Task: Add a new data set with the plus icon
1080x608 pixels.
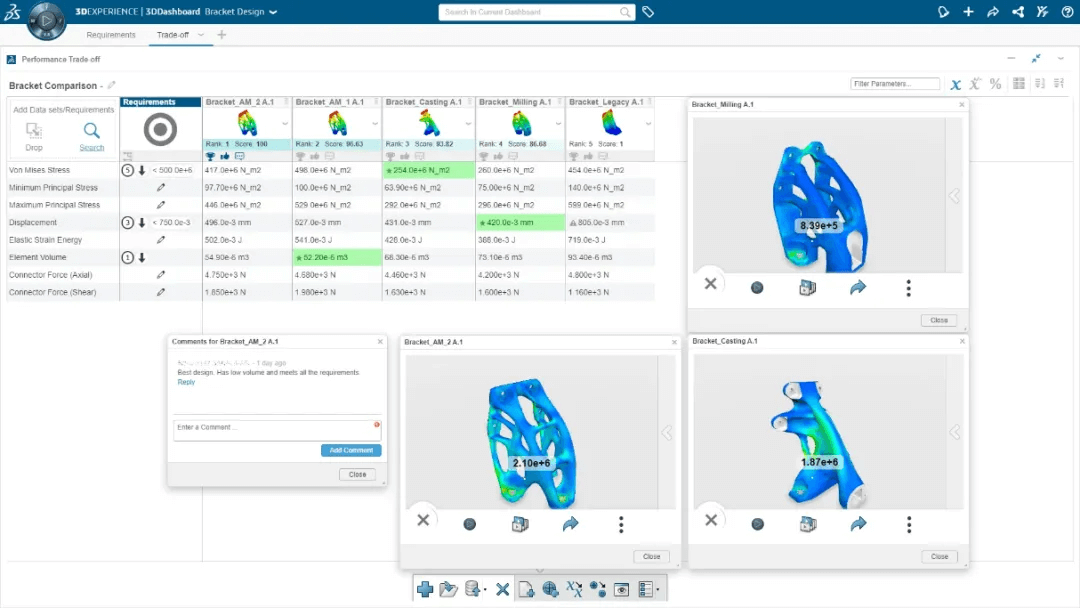Action: (425, 589)
